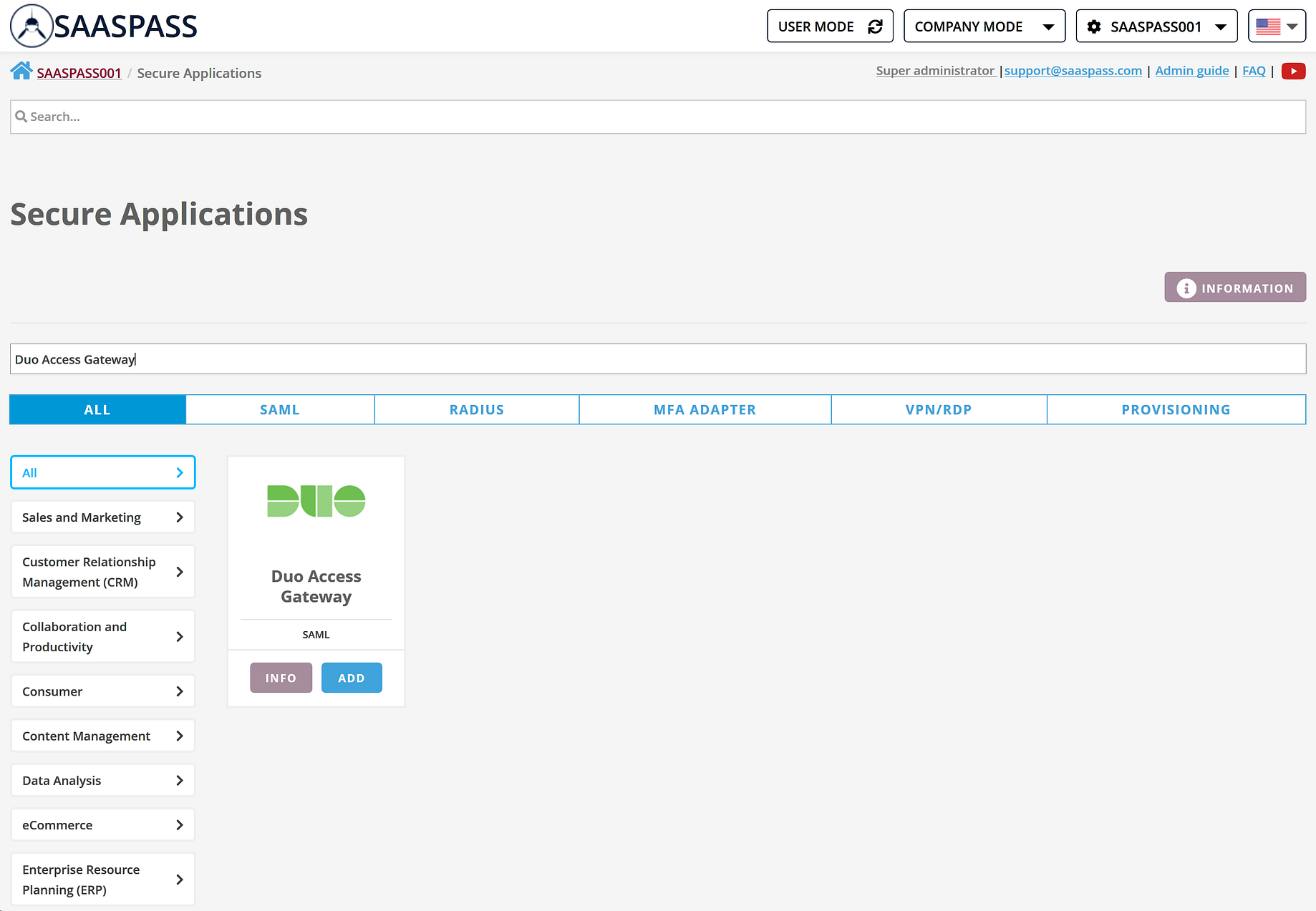Open the support@saaspass.com email link
This screenshot has width=1316, height=911.
tap(1073, 70)
